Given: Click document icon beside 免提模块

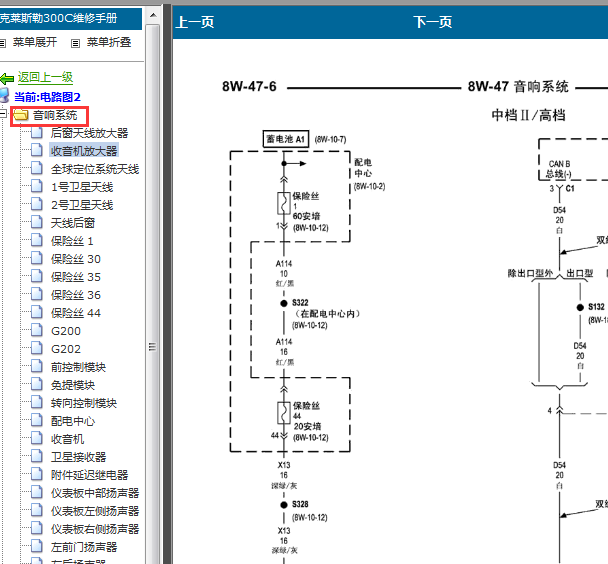Looking at the screenshot, I should pos(37,384).
